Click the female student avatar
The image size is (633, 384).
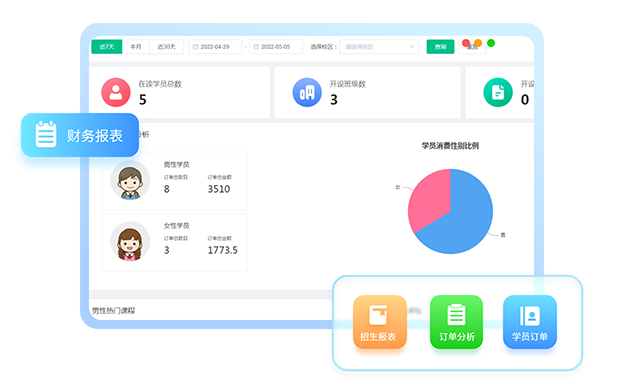[130, 241]
